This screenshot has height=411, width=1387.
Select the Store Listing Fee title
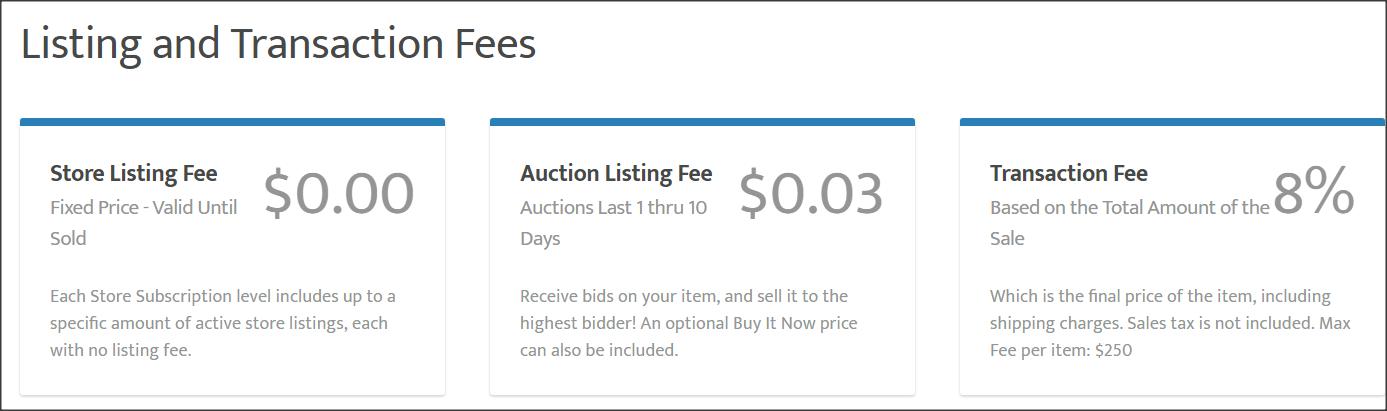[x=133, y=173]
